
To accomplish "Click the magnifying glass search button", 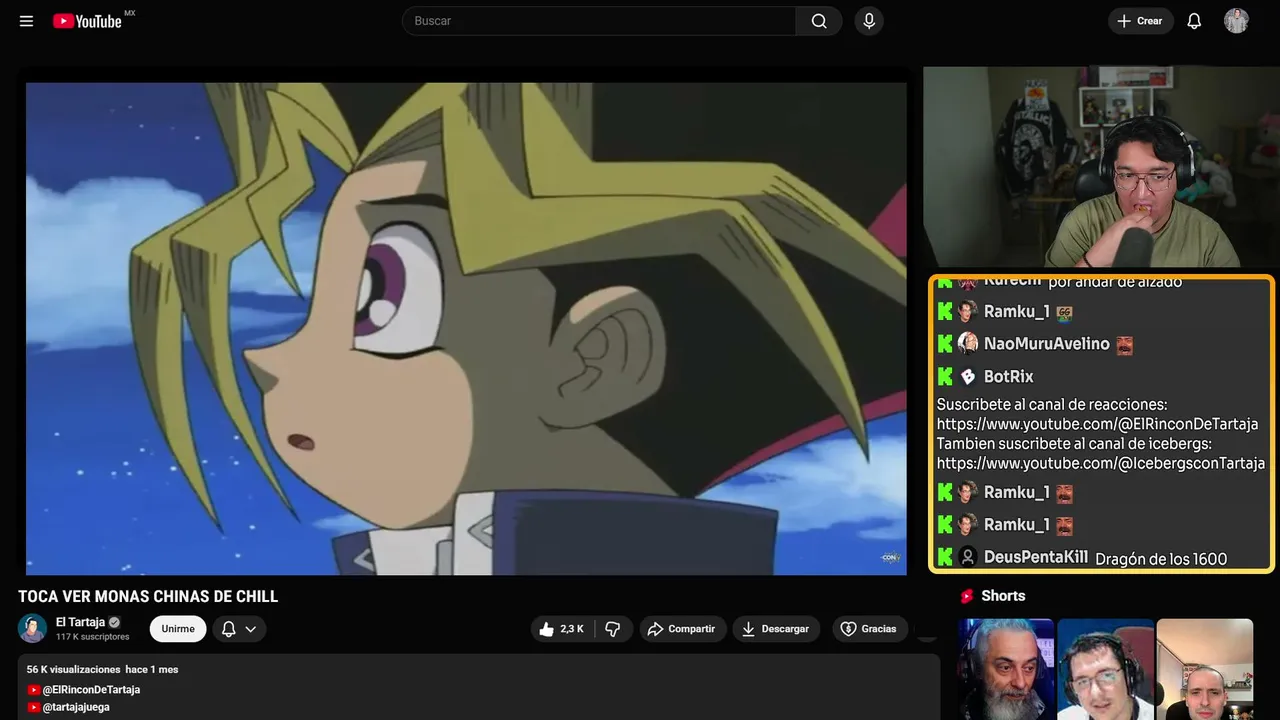I will [819, 21].
